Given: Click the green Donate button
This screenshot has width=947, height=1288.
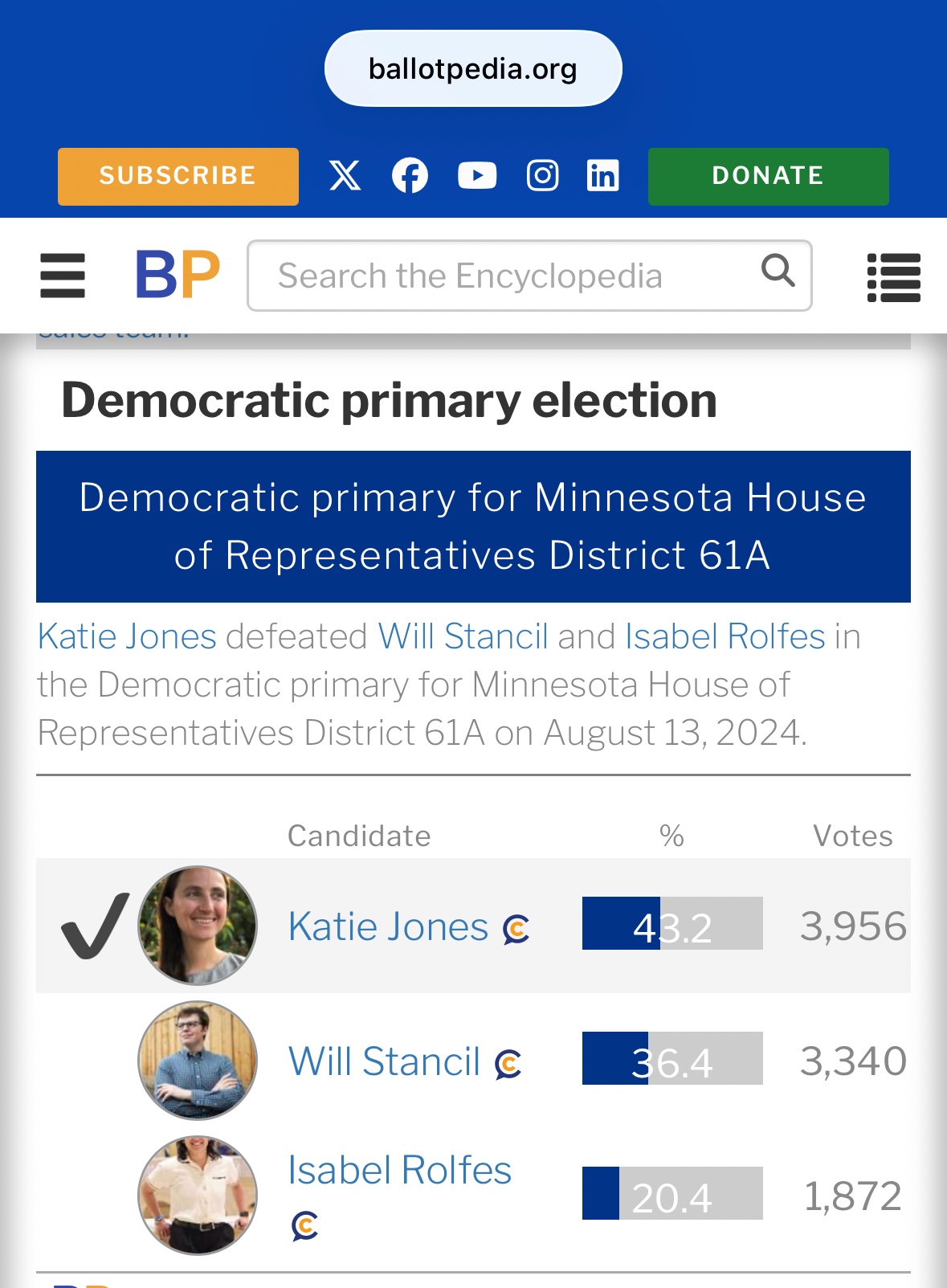Looking at the screenshot, I should (x=768, y=176).
